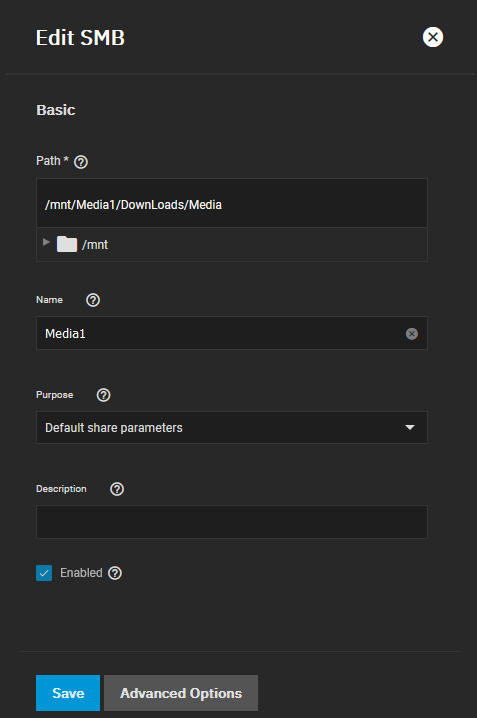Save the SMB share settings
The image size is (477, 718).
[x=68, y=693]
